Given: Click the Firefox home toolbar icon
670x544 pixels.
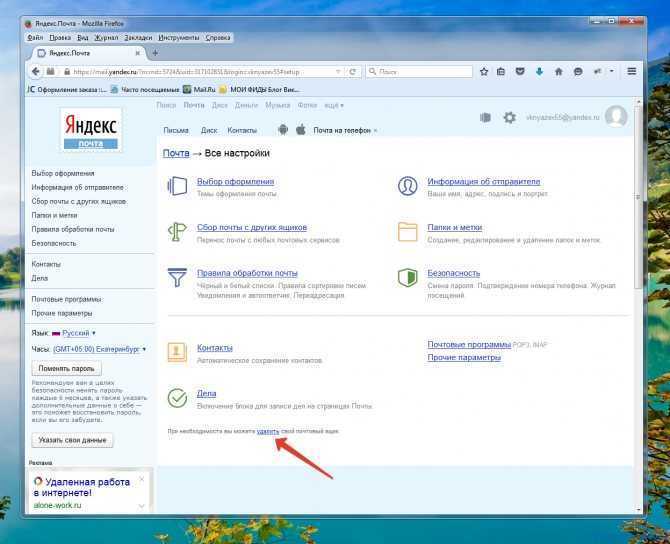Looking at the screenshot, I should coord(558,72).
